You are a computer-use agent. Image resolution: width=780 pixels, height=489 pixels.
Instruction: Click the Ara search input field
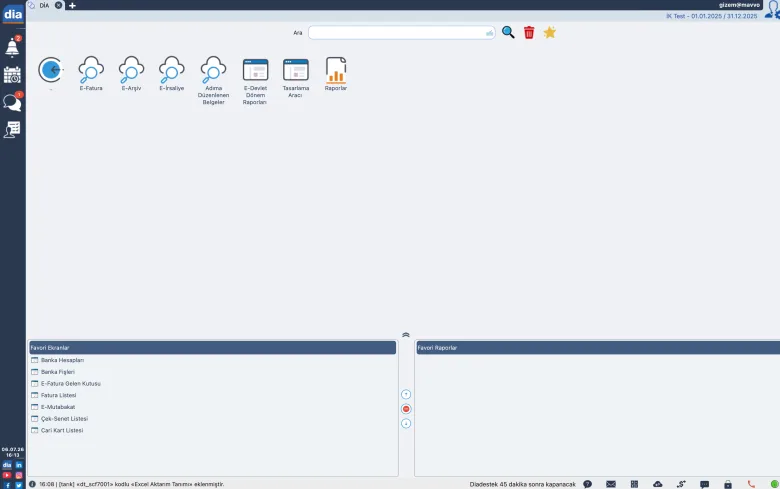point(401,33)
